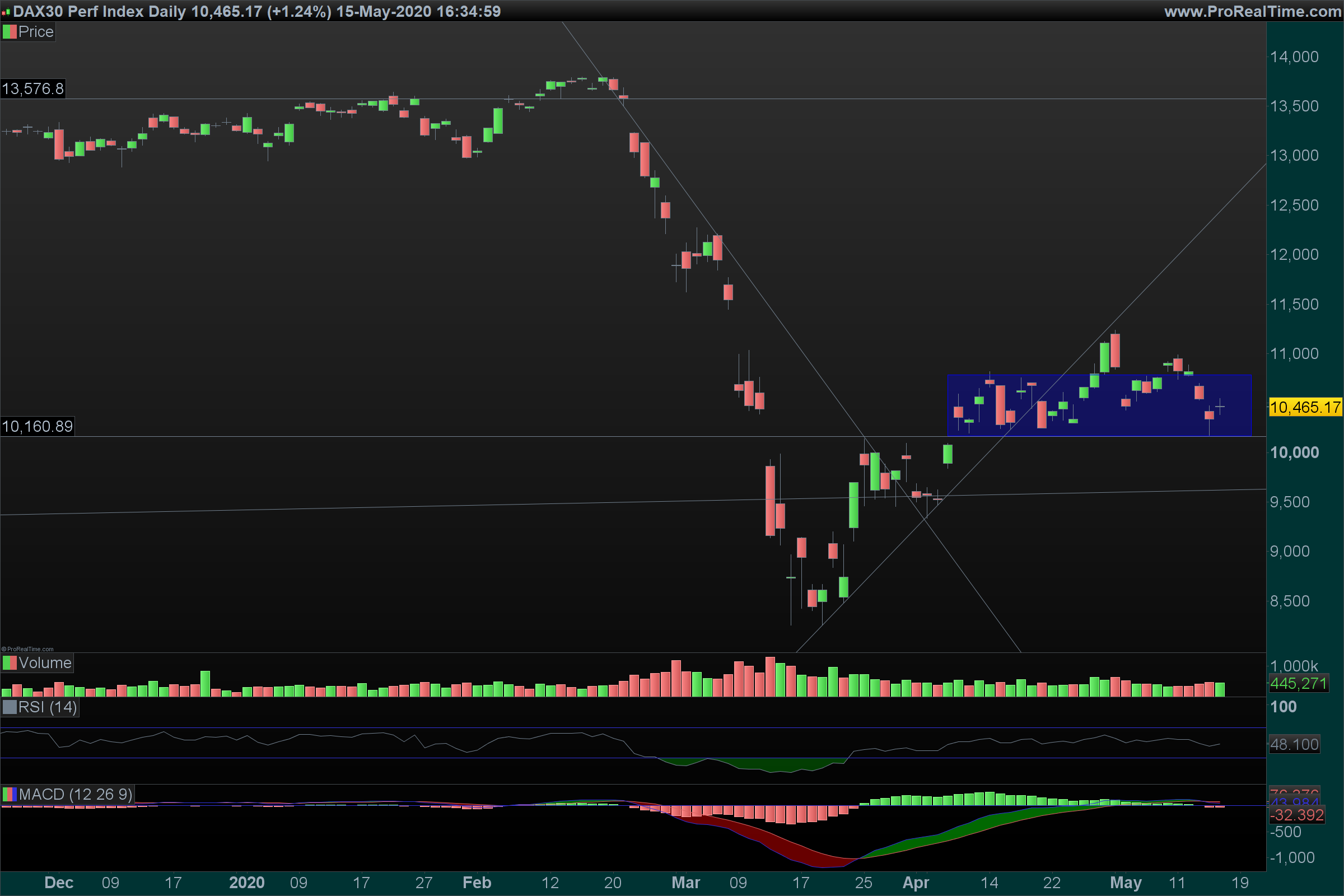The image size is (1344, 896).
Task: Click the green 445,271 volume value tag
Action: pyautogui.click(x=1298, y=683)
